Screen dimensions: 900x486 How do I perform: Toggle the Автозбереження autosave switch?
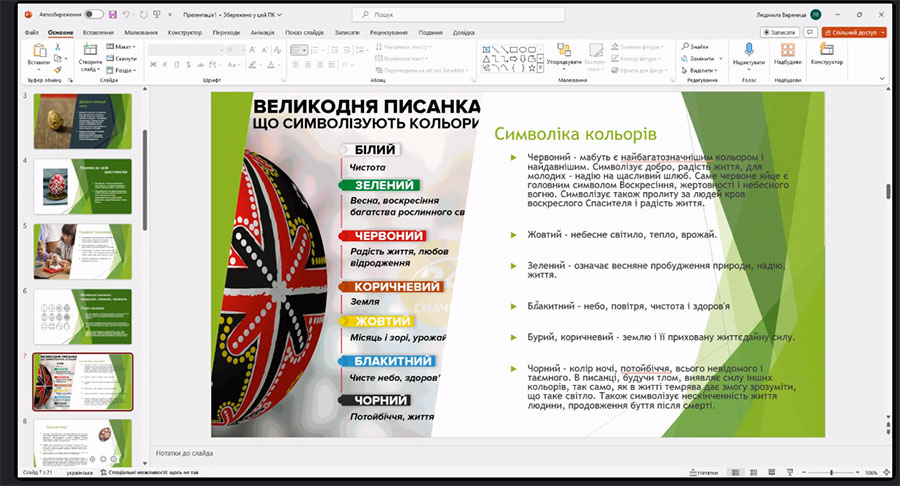pos(95,15)
